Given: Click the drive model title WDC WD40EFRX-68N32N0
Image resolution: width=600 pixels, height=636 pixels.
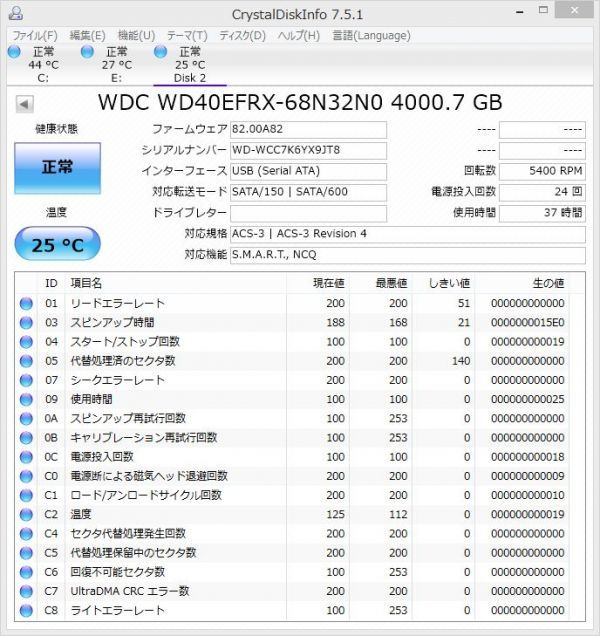Looking at the screenshot, I should coord(240,103).
